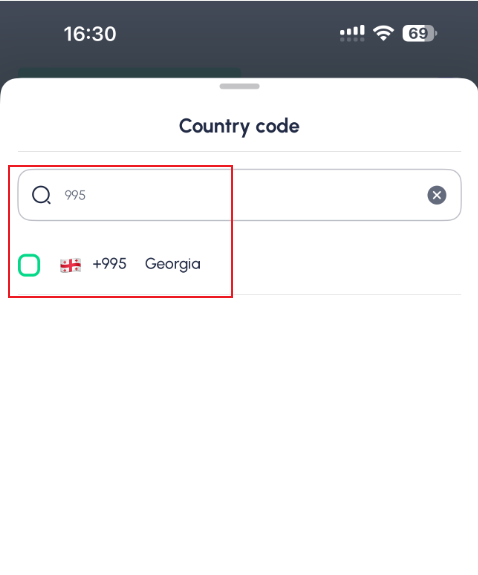Check the Georgia country checkbox
Image resolution: width=478 pixels, height=575 pixels.
(29, 265)
